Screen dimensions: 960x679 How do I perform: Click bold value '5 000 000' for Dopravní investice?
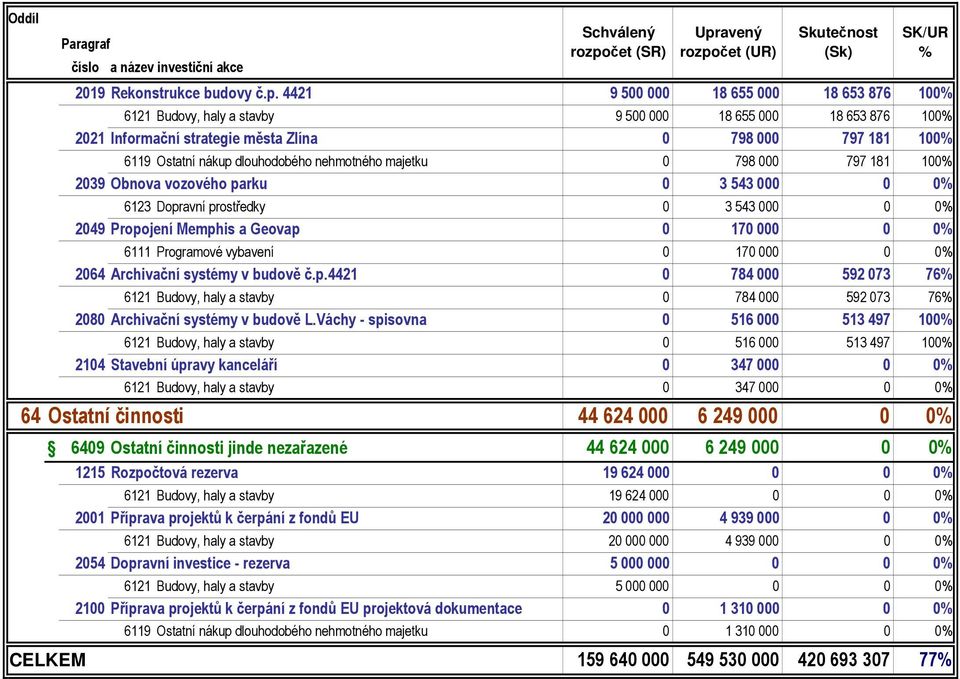coord(639,563)
